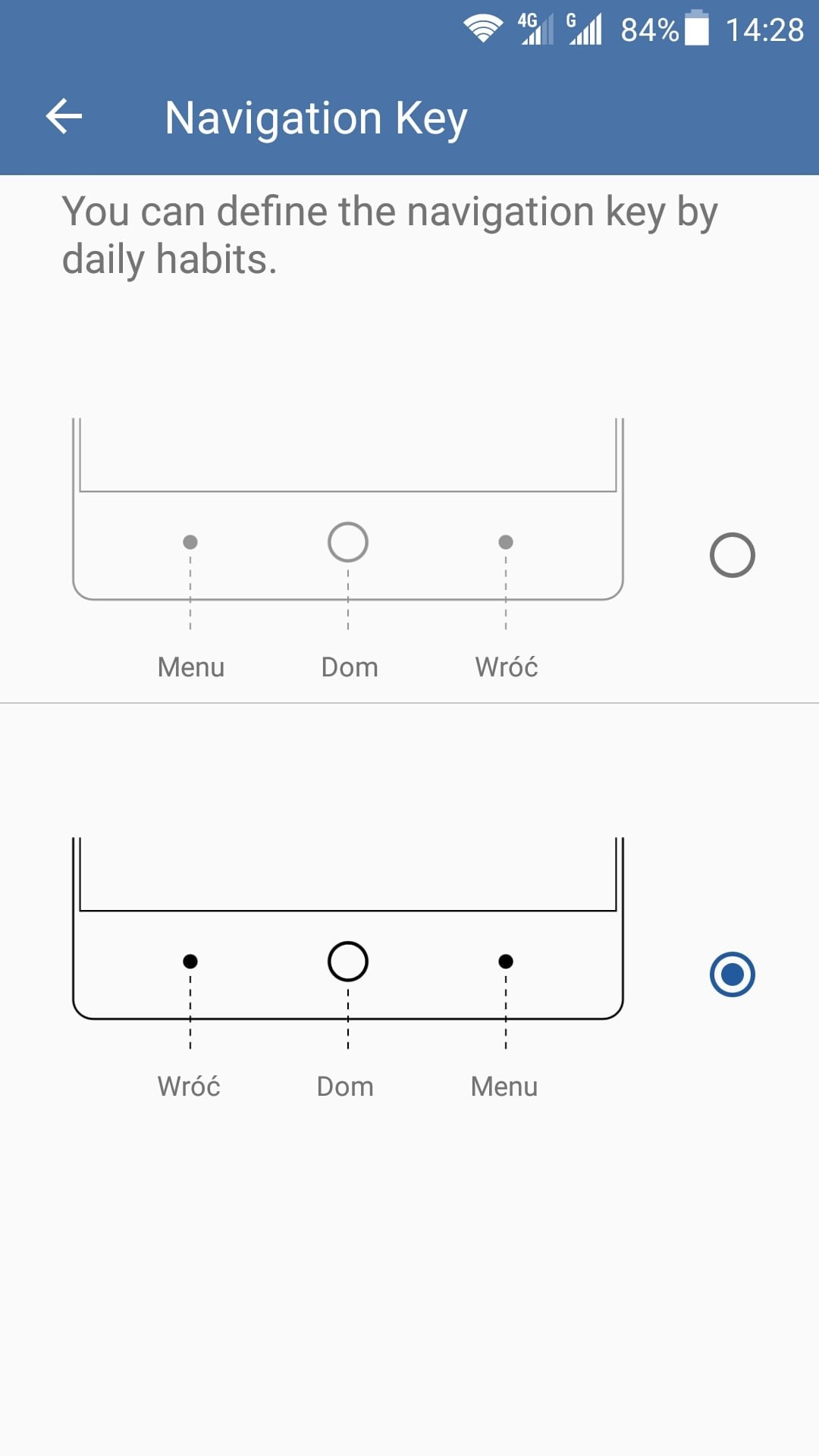Tap the Wi-Fi status icon

(x=483, y=29)
